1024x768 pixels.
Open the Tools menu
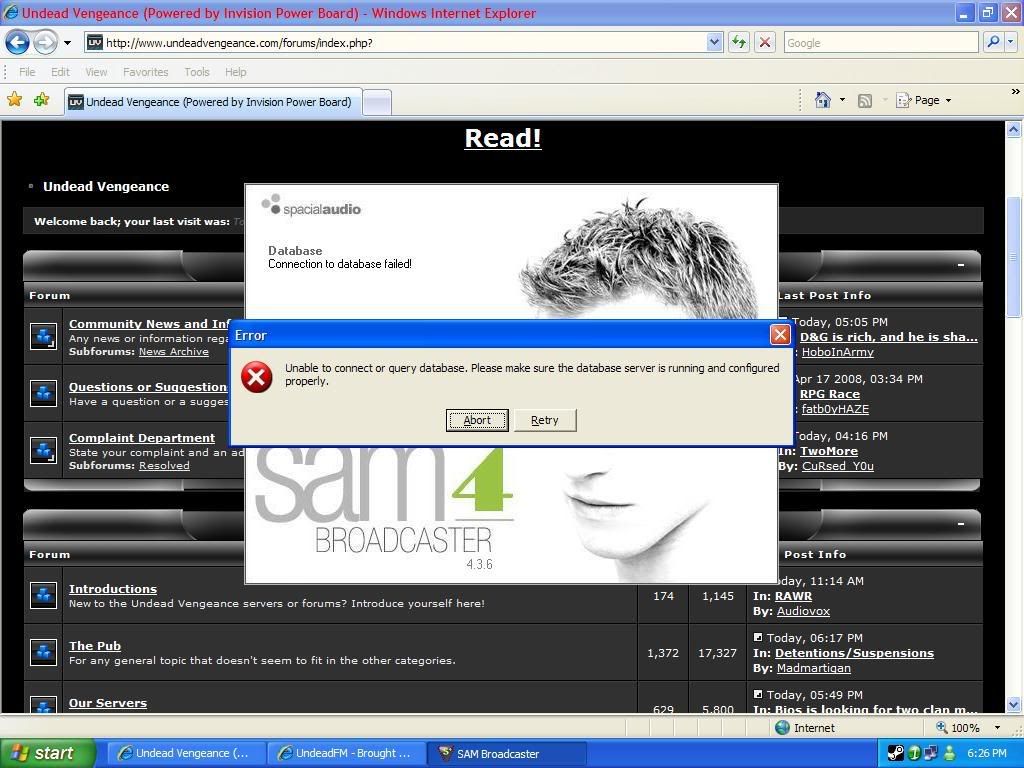197,72
